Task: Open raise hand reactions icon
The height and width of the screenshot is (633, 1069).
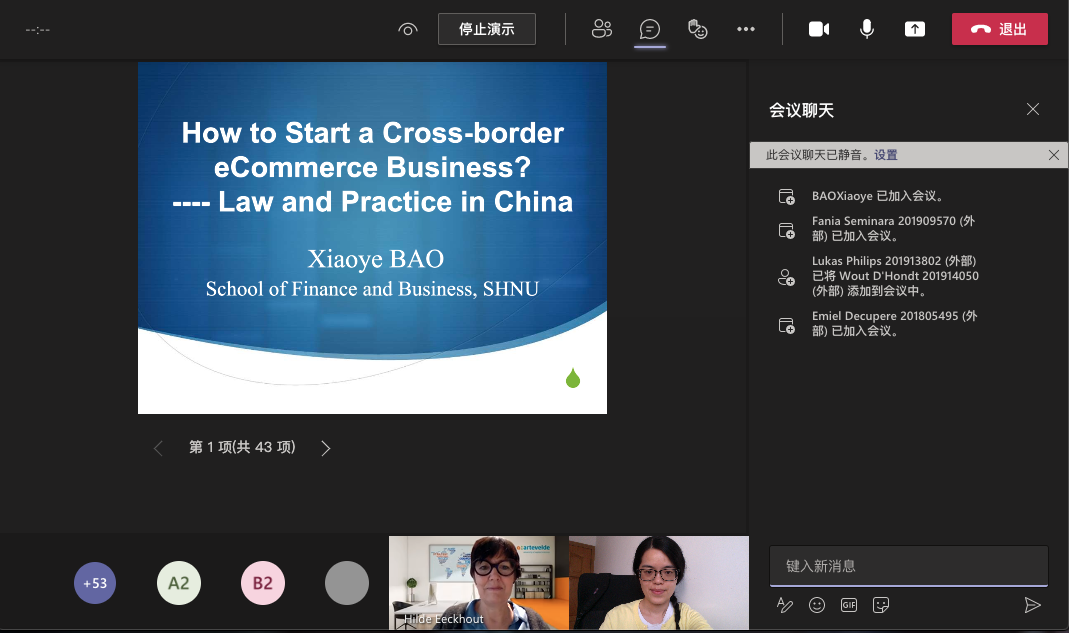Action: (698, 29)
